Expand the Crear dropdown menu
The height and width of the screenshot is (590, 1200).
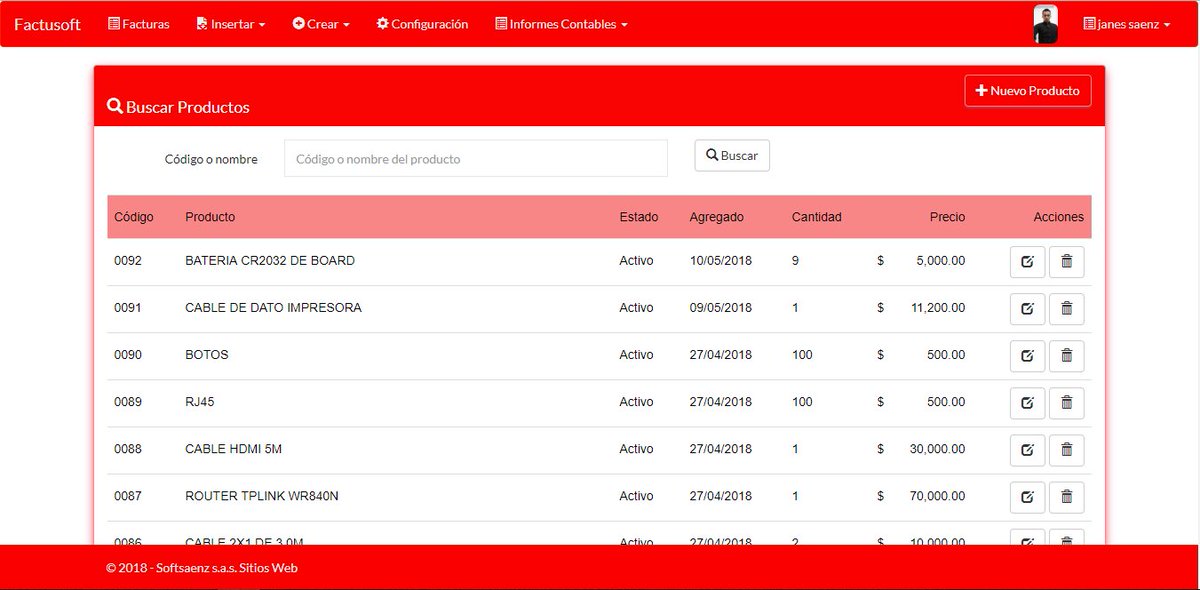pos(321,24)
